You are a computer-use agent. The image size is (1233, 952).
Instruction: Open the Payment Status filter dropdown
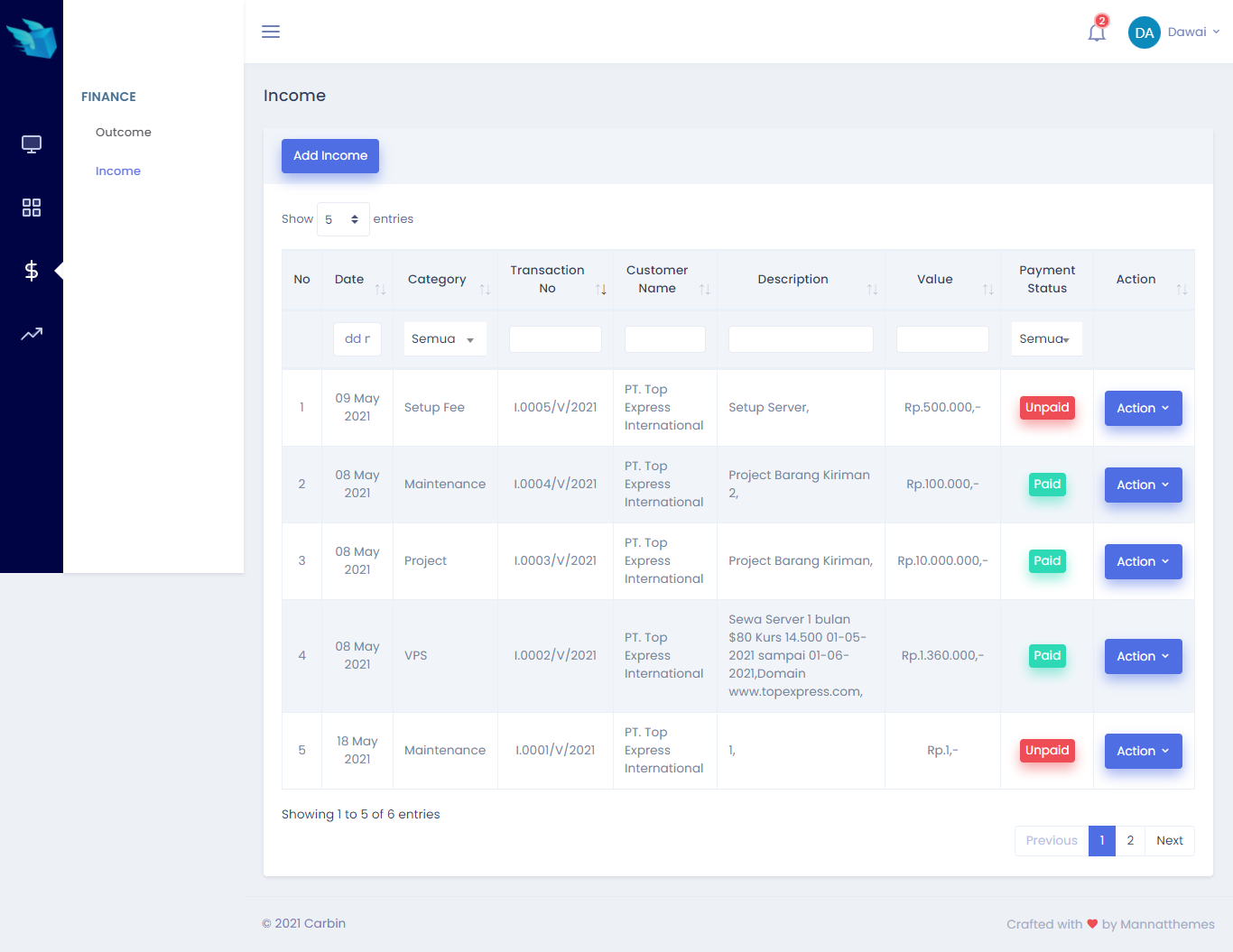click(1045, 339)
